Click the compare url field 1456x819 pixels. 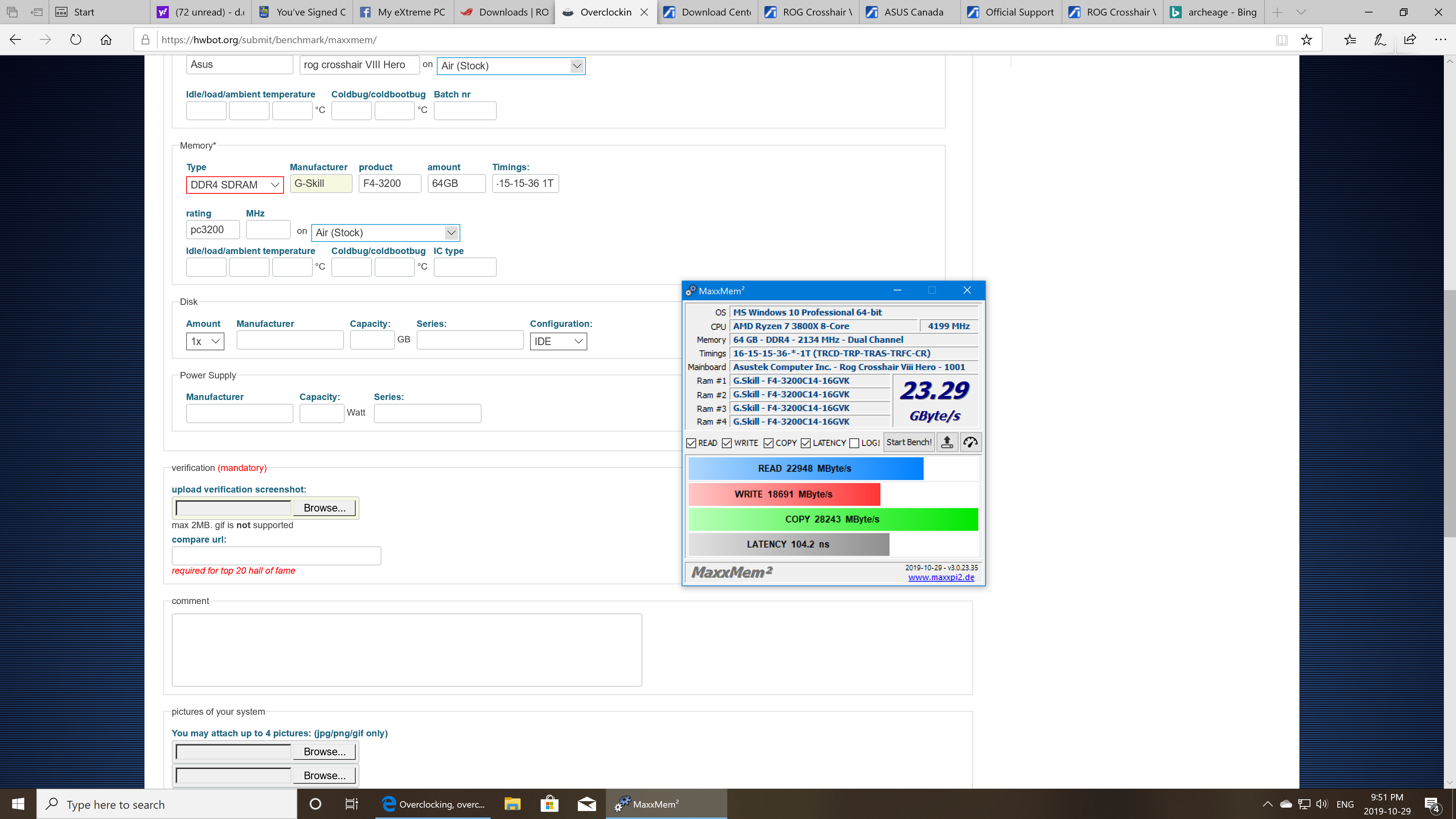pyautogui.click(x=276, y=555)
